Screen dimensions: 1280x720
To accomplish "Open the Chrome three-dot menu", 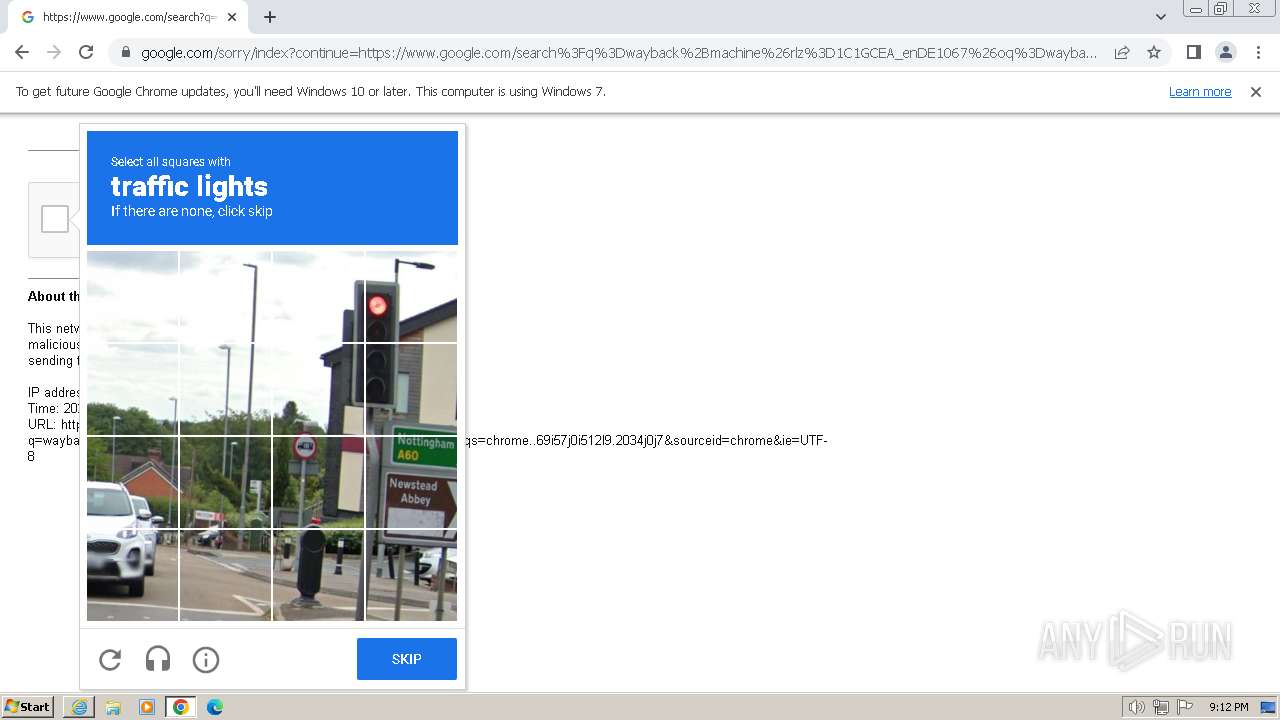I will point(1258,52).
